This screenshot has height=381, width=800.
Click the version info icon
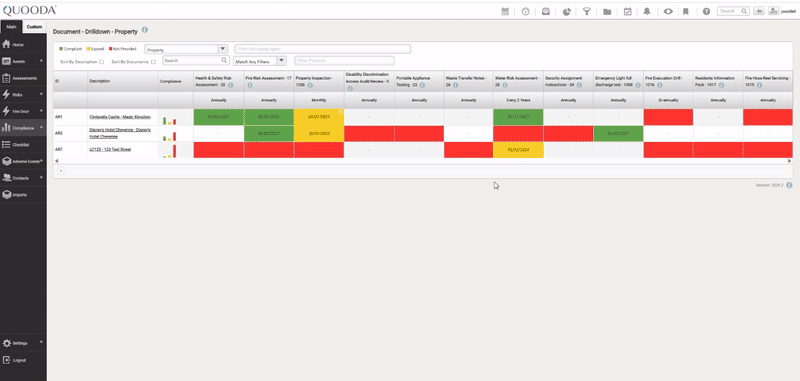coord(789,185)
